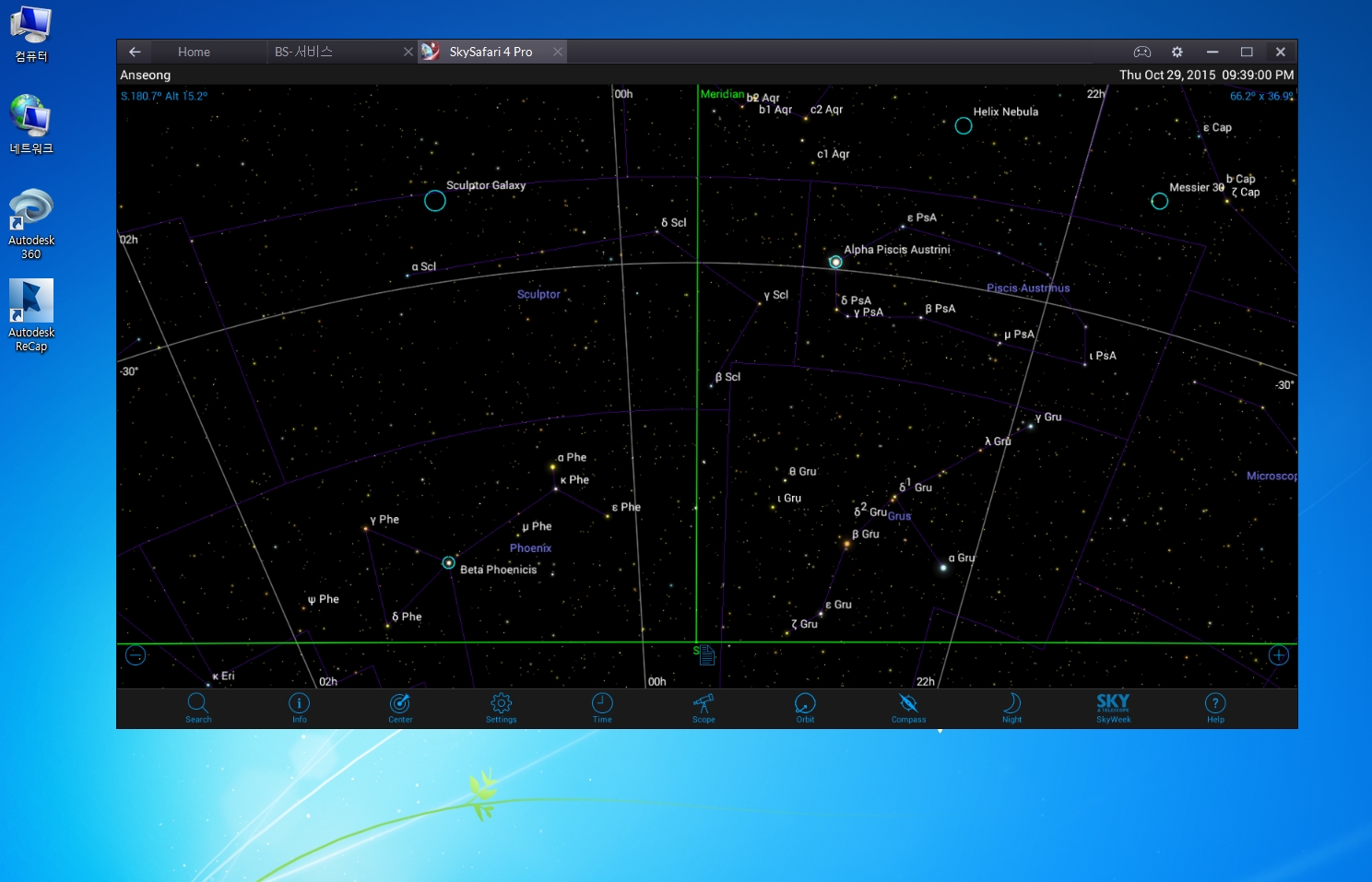Switch to the BS-서비스 tab

tap(303, 53)
